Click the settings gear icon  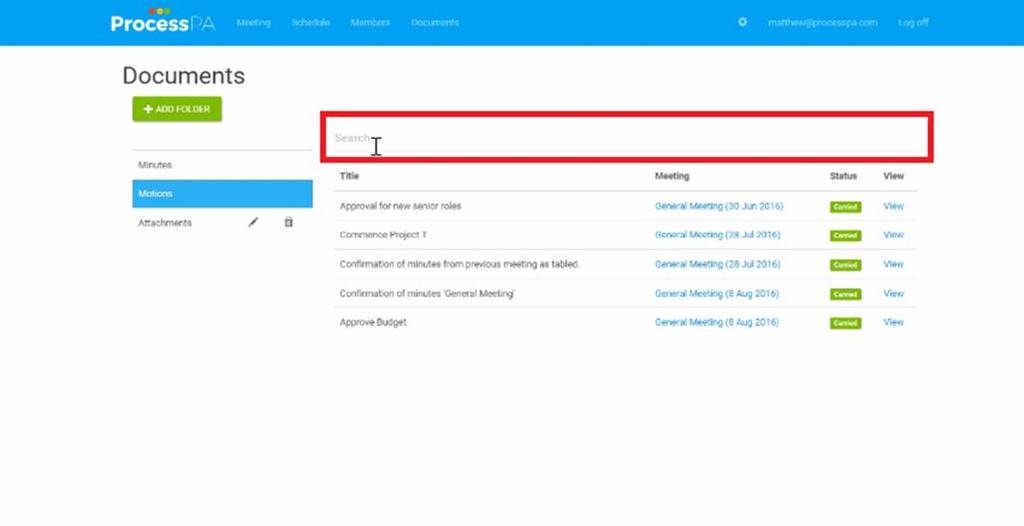click(x=742, y=22)
